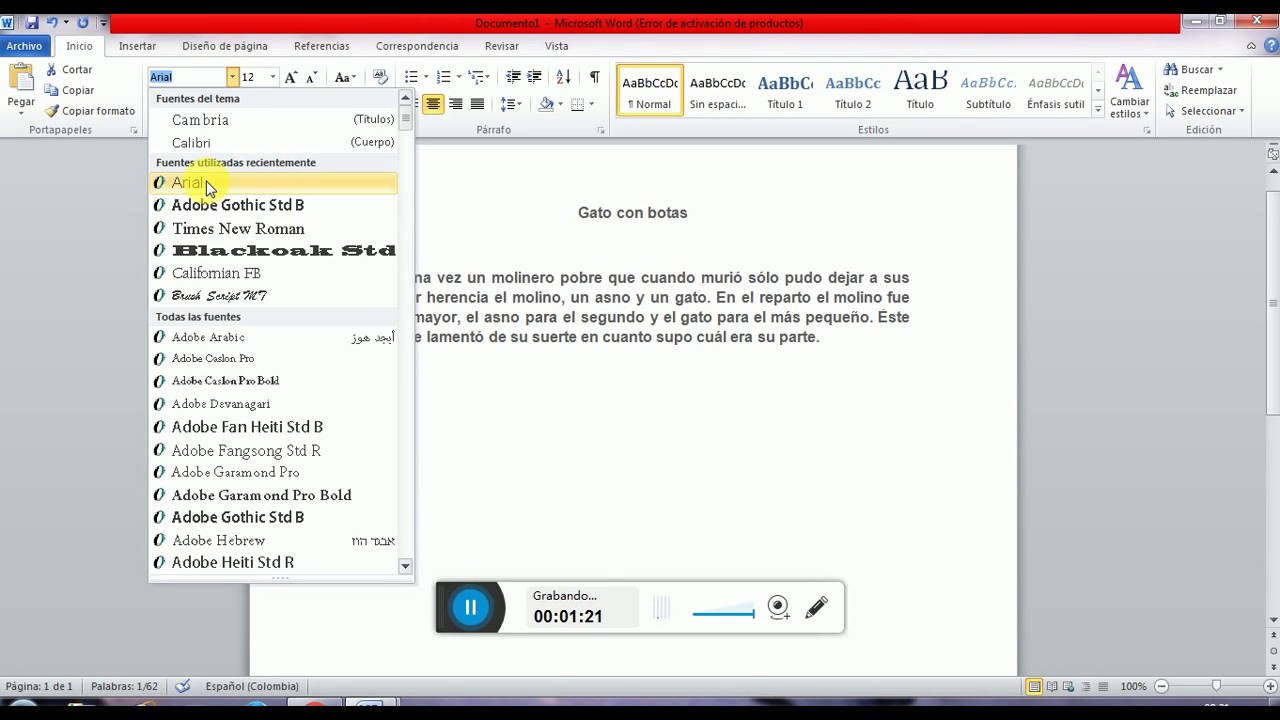This screenshot has width=1280, height=720.
Task: Click the increase indent icon
Action: 534,77
